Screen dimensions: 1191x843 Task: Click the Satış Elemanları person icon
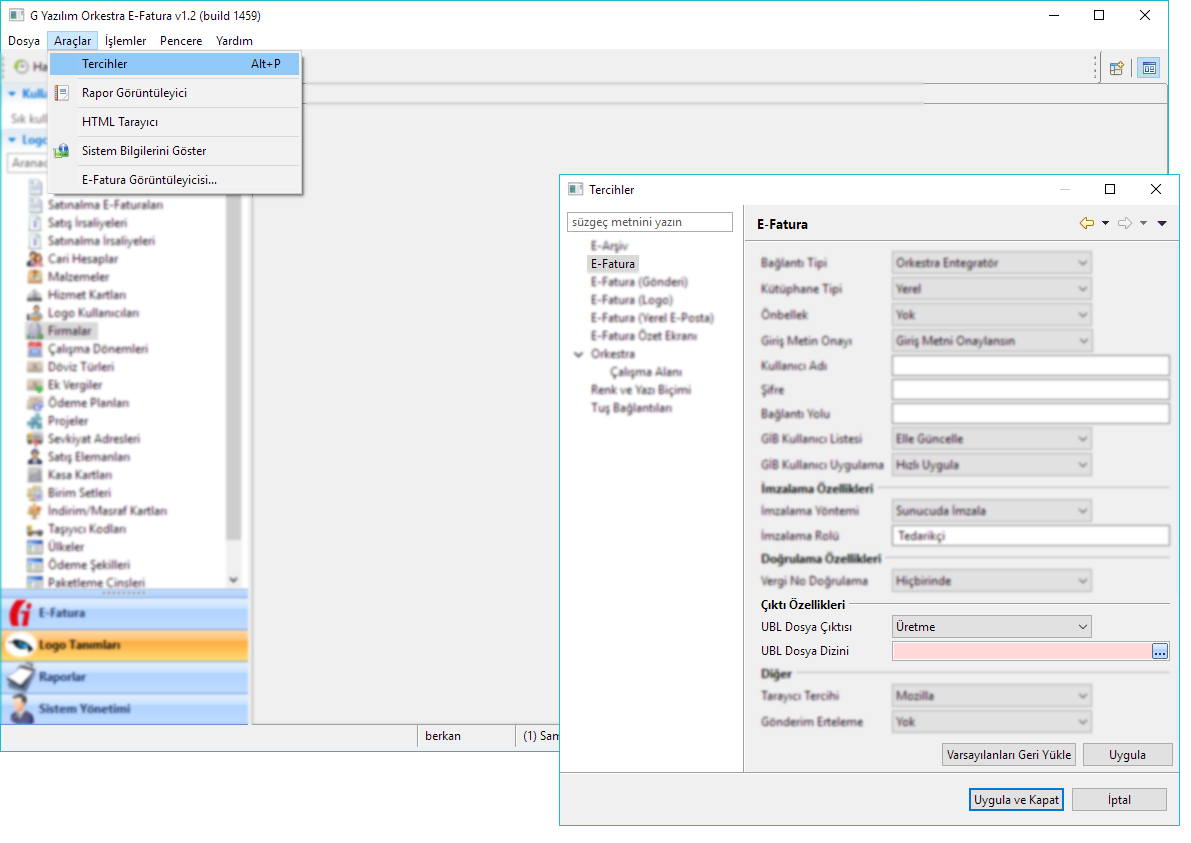(34, 457)
